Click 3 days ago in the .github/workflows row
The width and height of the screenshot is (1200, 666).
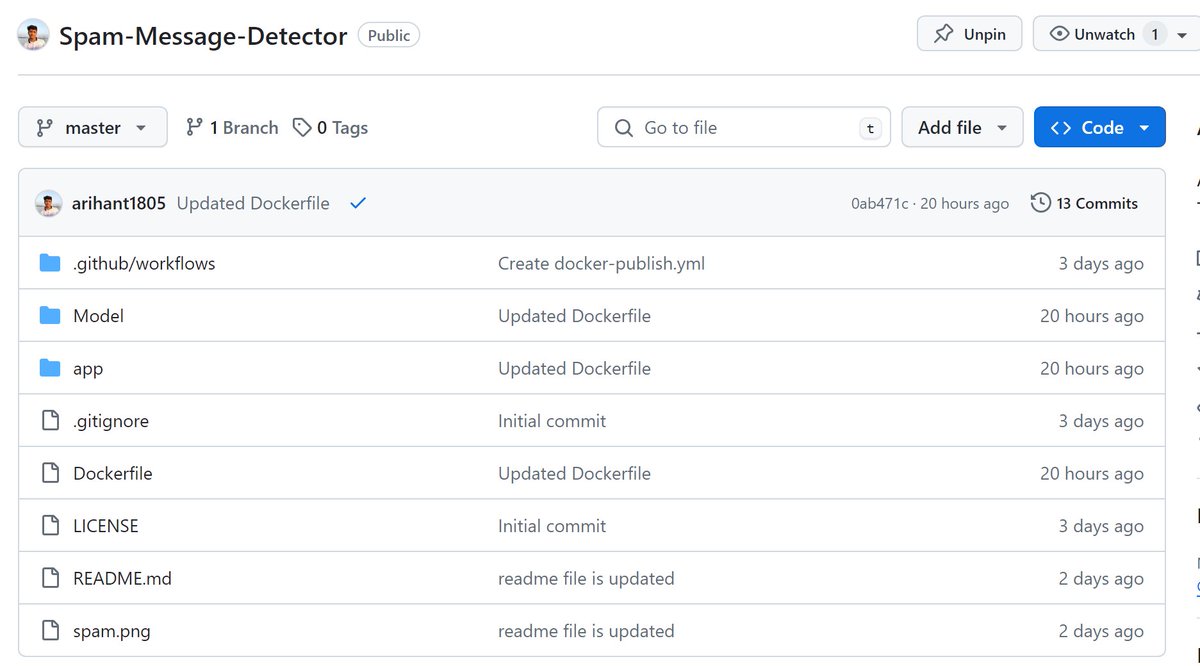[1101, 264]
